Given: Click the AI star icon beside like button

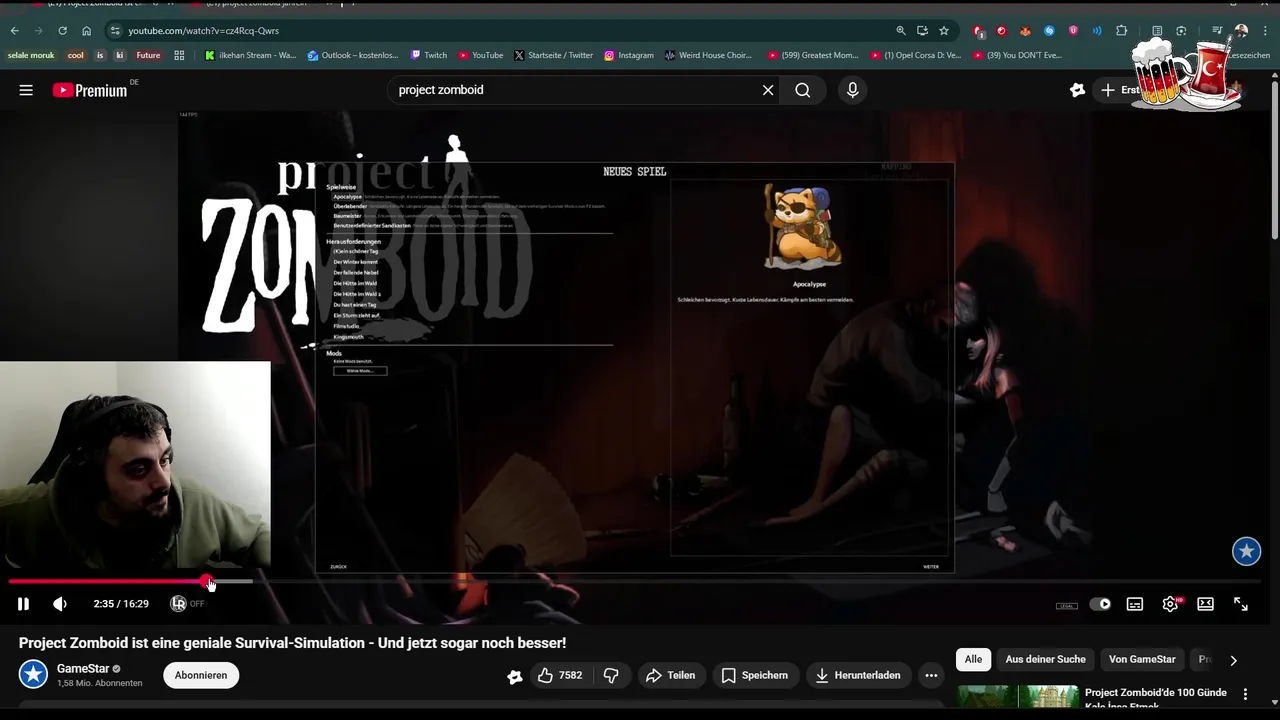Looking at the screenshot, I should click(x=515, y=676).
